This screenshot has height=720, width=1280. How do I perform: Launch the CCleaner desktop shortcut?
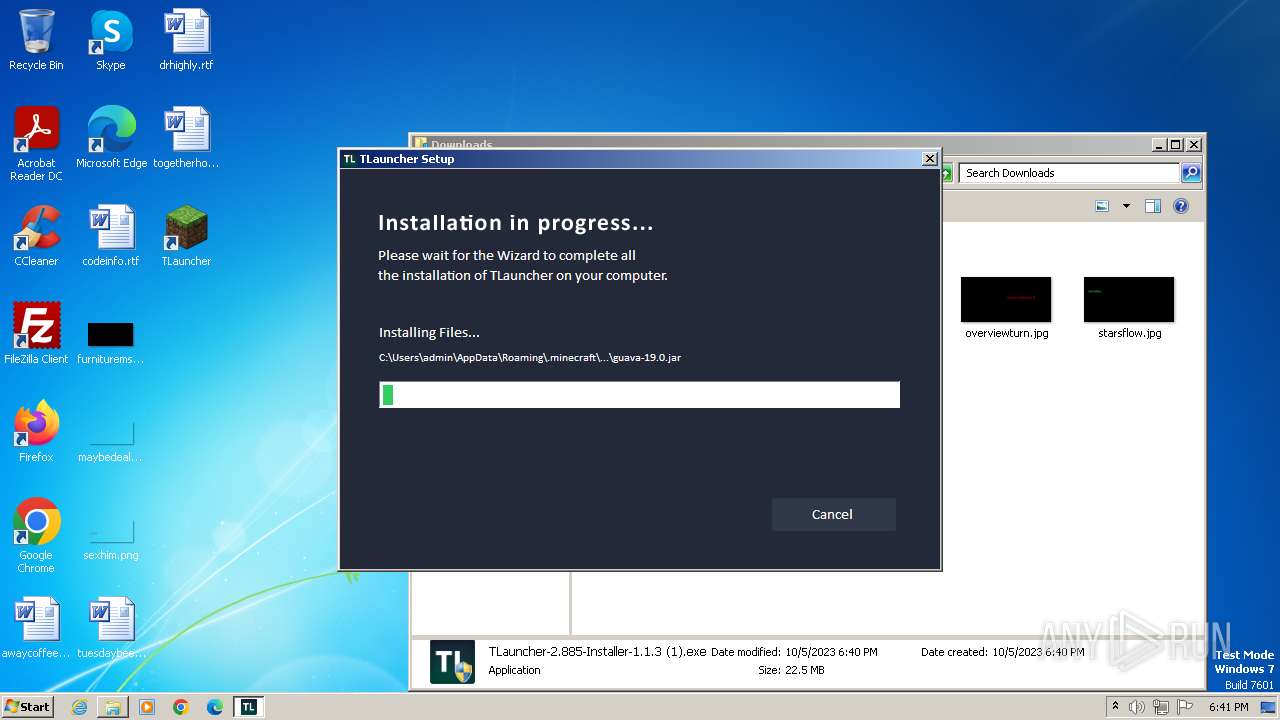tap(36, 236)
